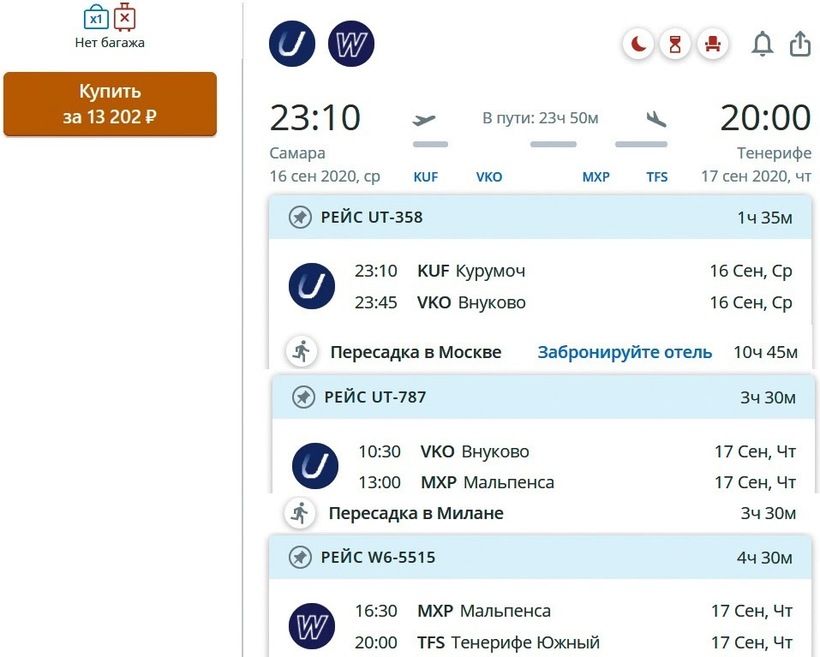Click the red armchair seat icon
Screen dimensions: 820x657
[712, 44]
